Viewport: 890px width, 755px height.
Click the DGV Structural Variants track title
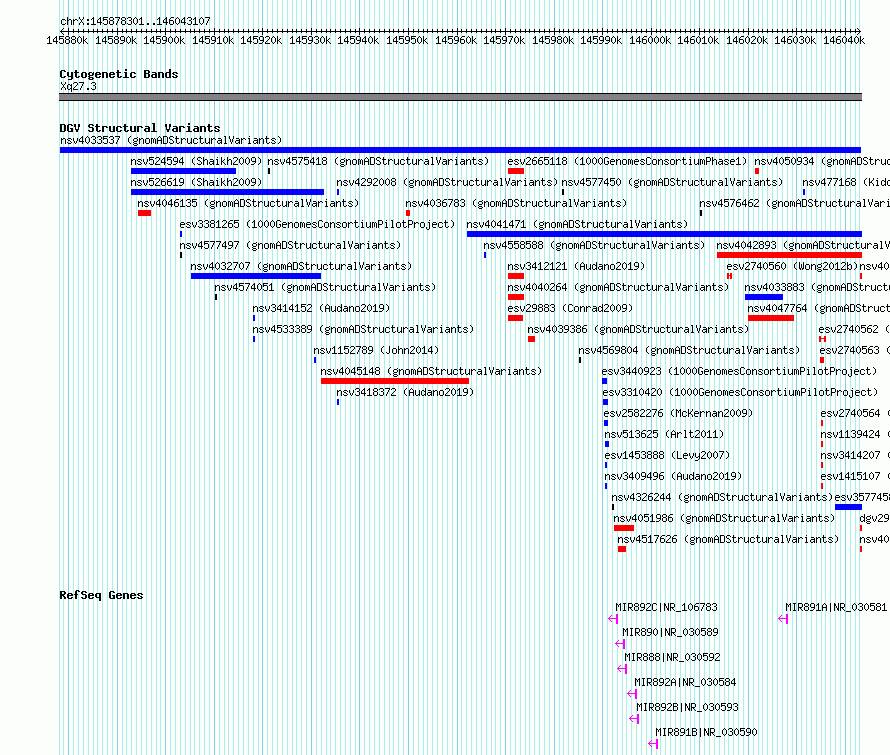click(x=140, y=128)
